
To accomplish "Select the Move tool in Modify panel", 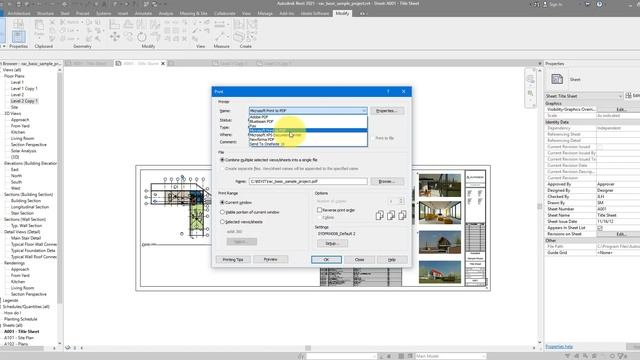I will [x=115, y=37].
